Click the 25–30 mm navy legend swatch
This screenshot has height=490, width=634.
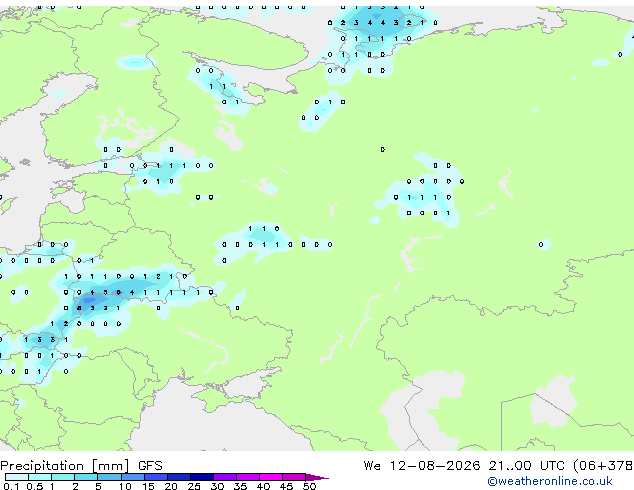coord(202,477)
